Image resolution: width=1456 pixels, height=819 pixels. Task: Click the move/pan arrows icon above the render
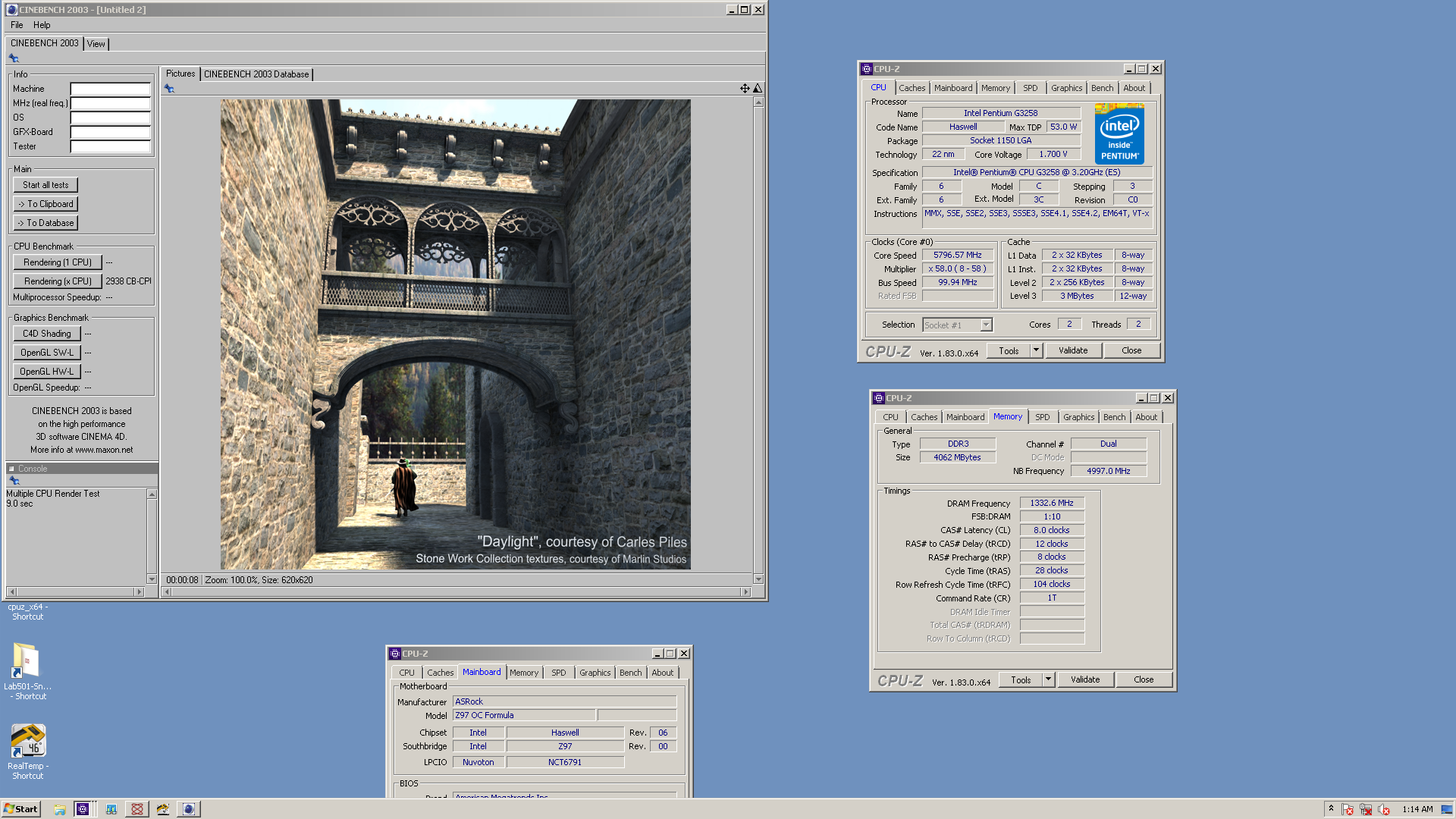pyautogui.click(x=745, y=89)
